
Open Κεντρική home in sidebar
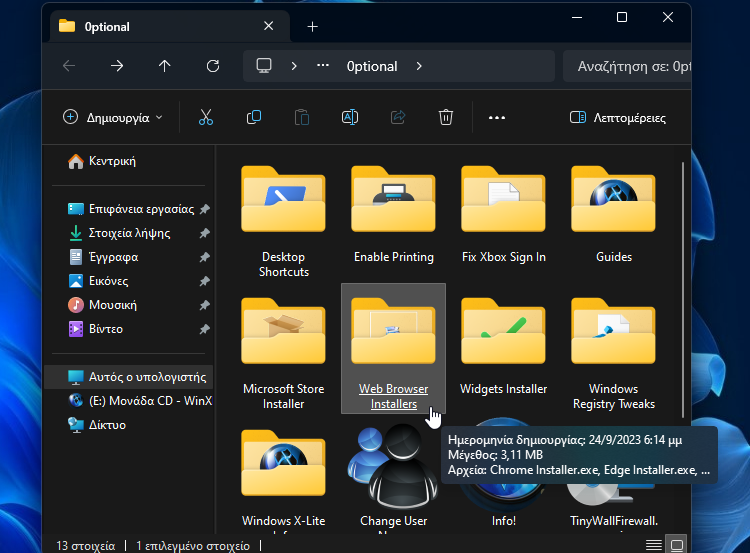tap(101, 161)
